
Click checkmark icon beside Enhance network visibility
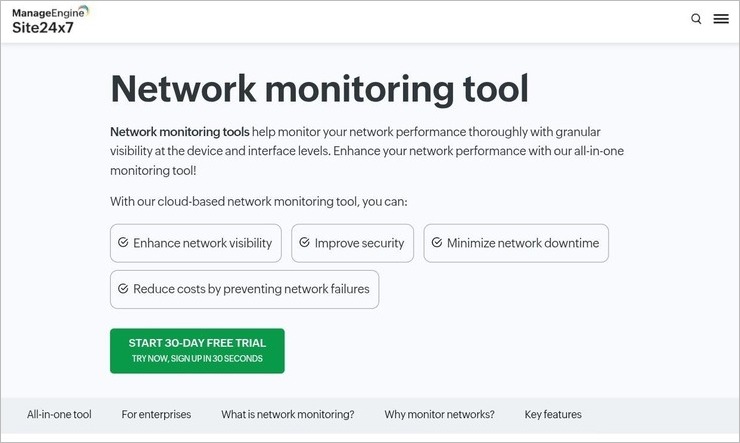tap(123, 243)
